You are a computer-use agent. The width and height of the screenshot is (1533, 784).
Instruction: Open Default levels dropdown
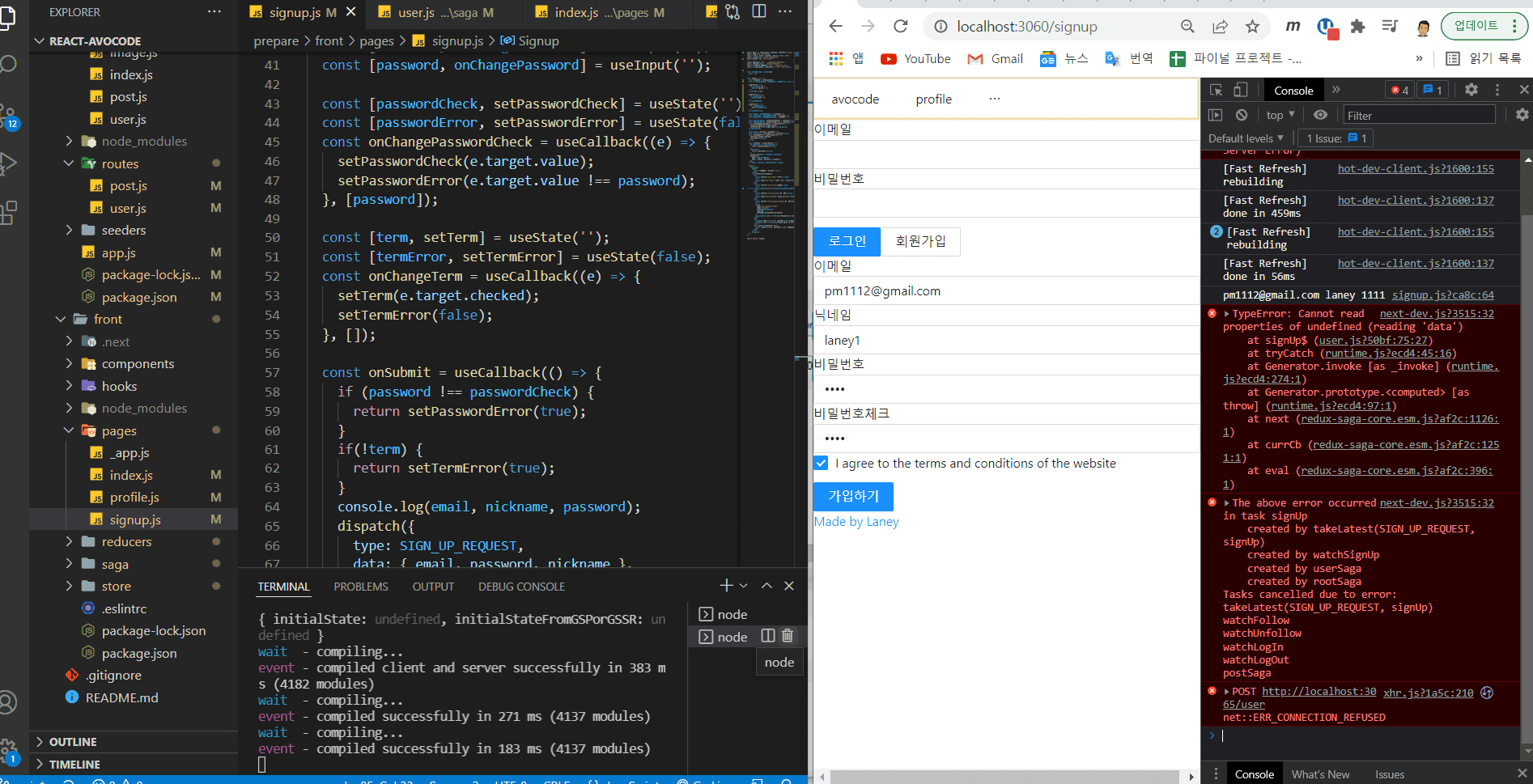pos(1246,138)
